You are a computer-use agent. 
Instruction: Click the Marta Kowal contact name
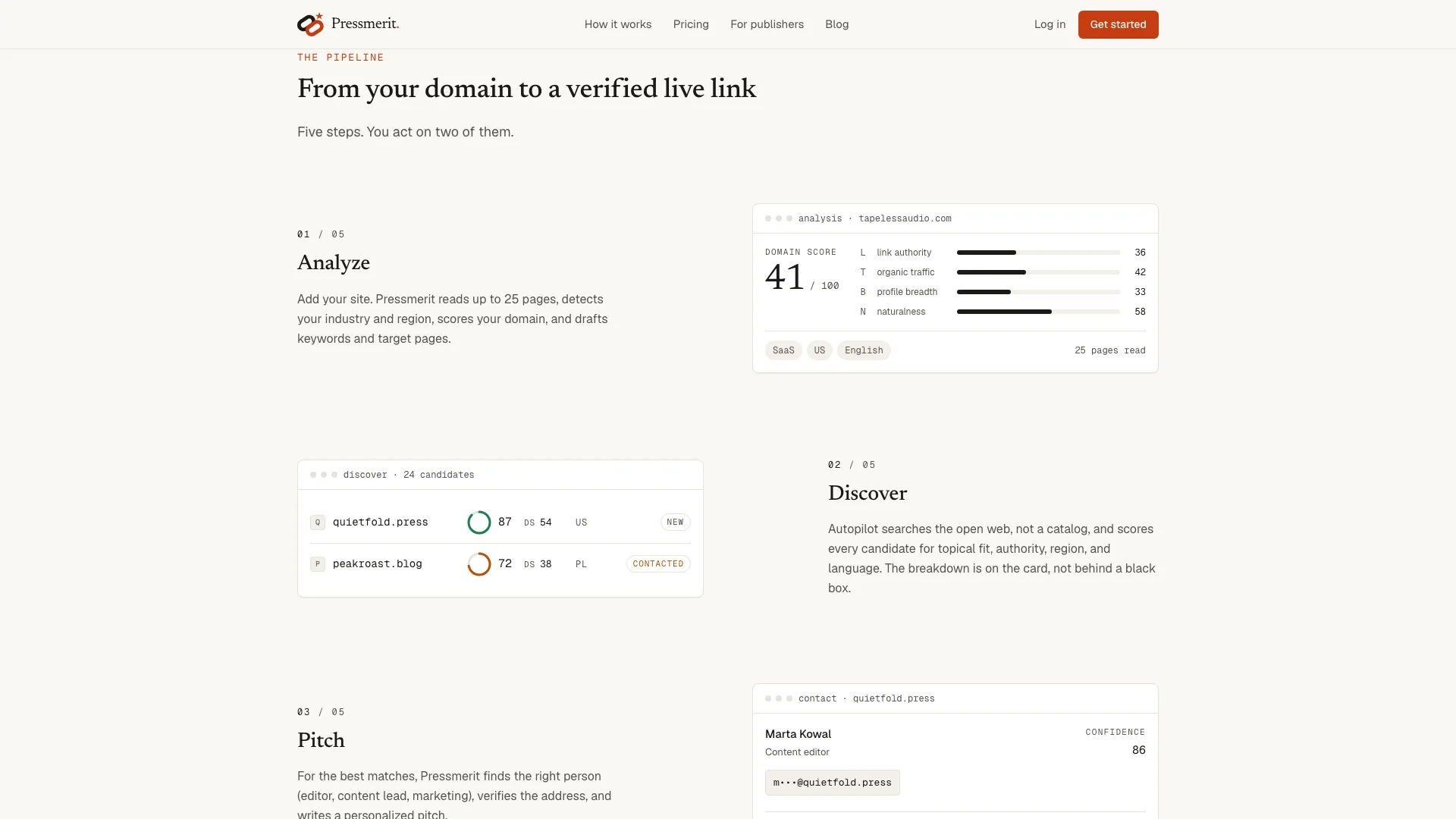pos(798,734)
